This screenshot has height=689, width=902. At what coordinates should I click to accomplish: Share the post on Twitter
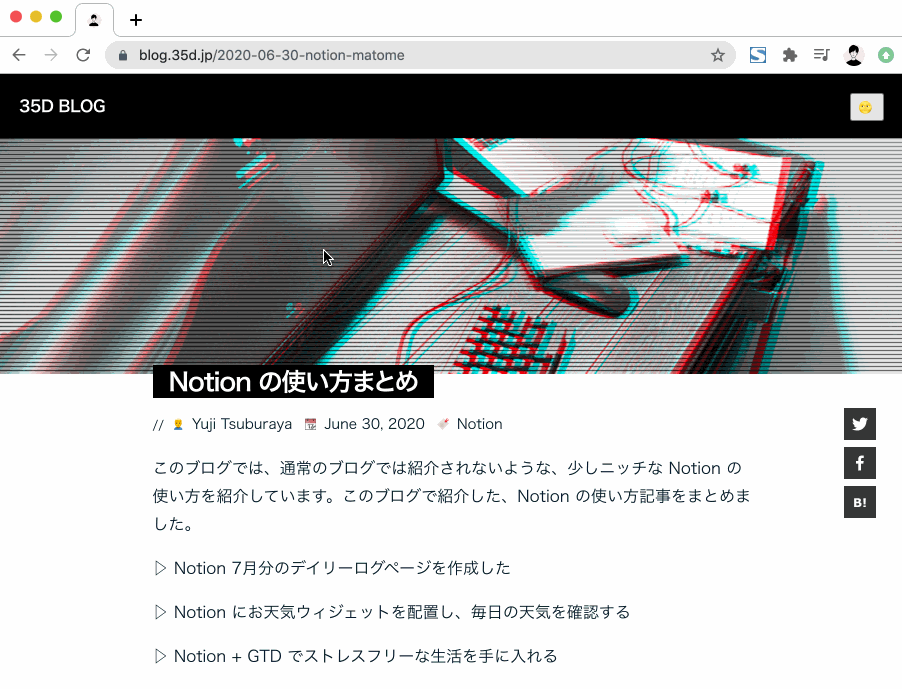[x=859, y=424]
